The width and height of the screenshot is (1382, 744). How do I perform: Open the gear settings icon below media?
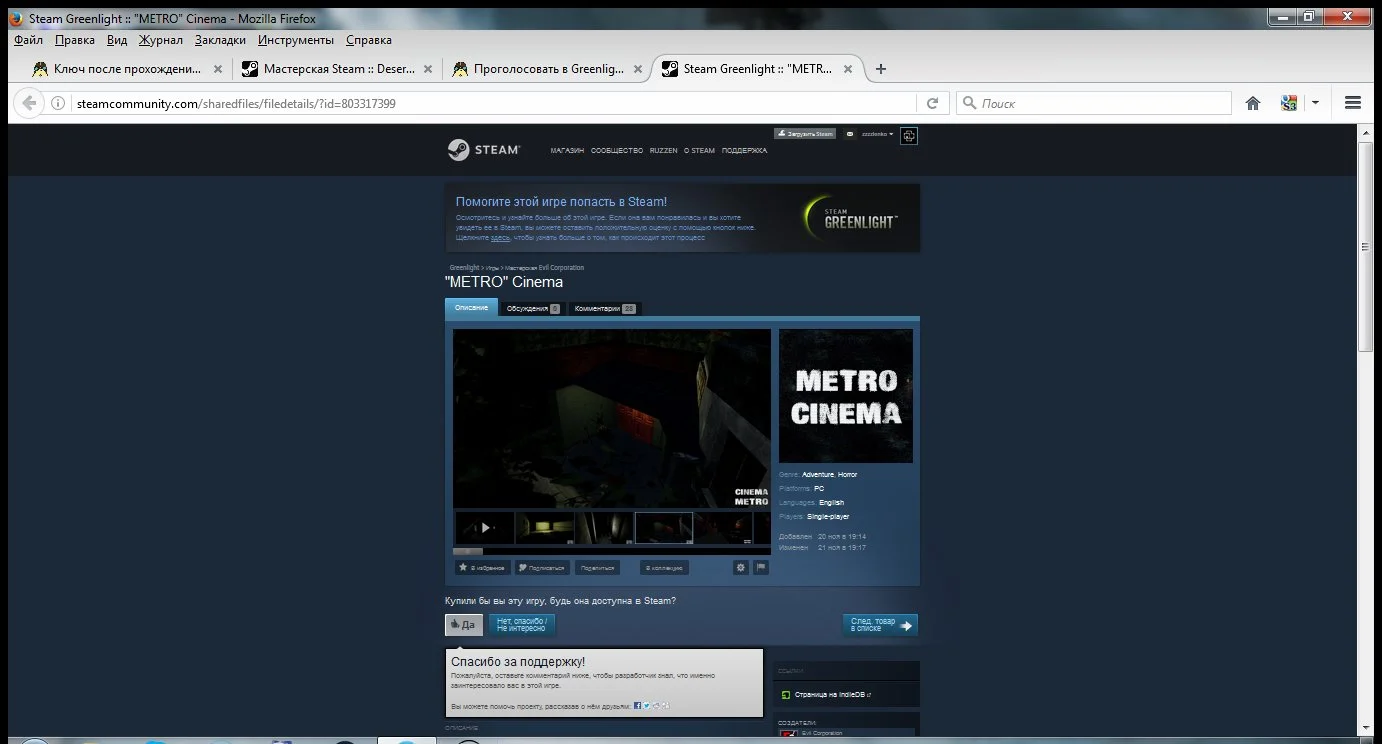coord(741,567)
